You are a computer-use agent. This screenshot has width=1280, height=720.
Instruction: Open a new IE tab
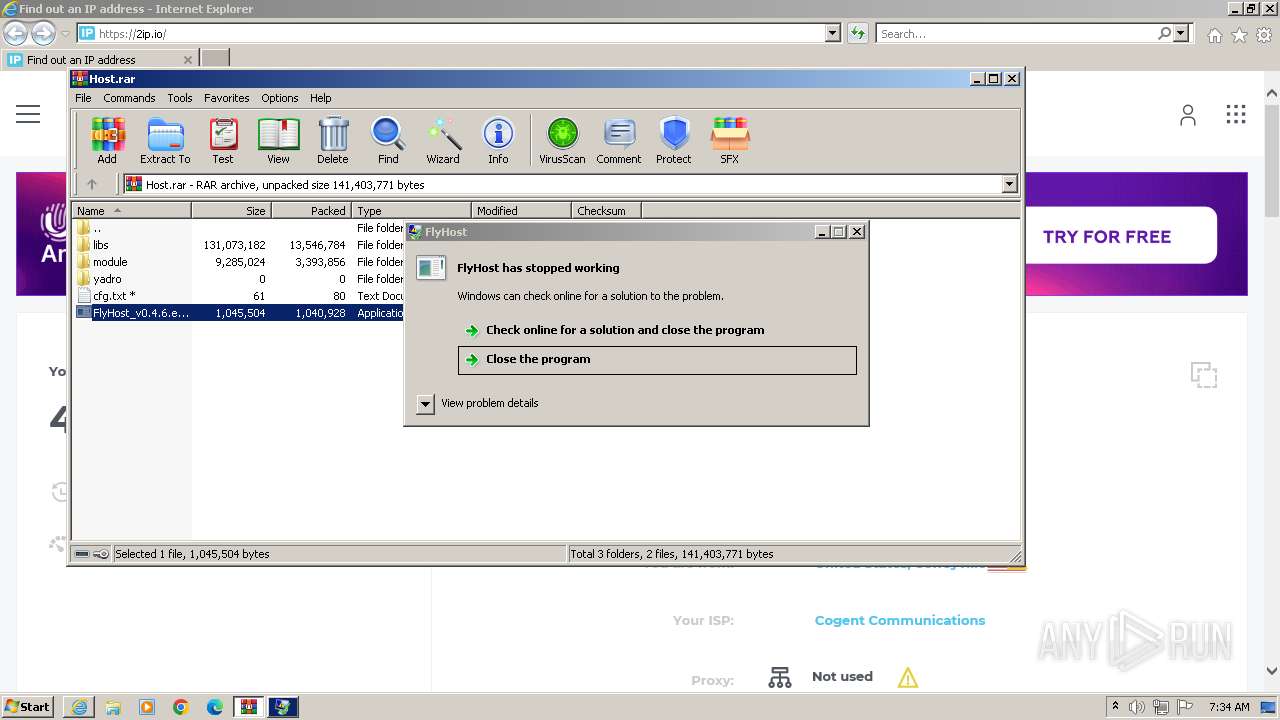coord(215,59)
